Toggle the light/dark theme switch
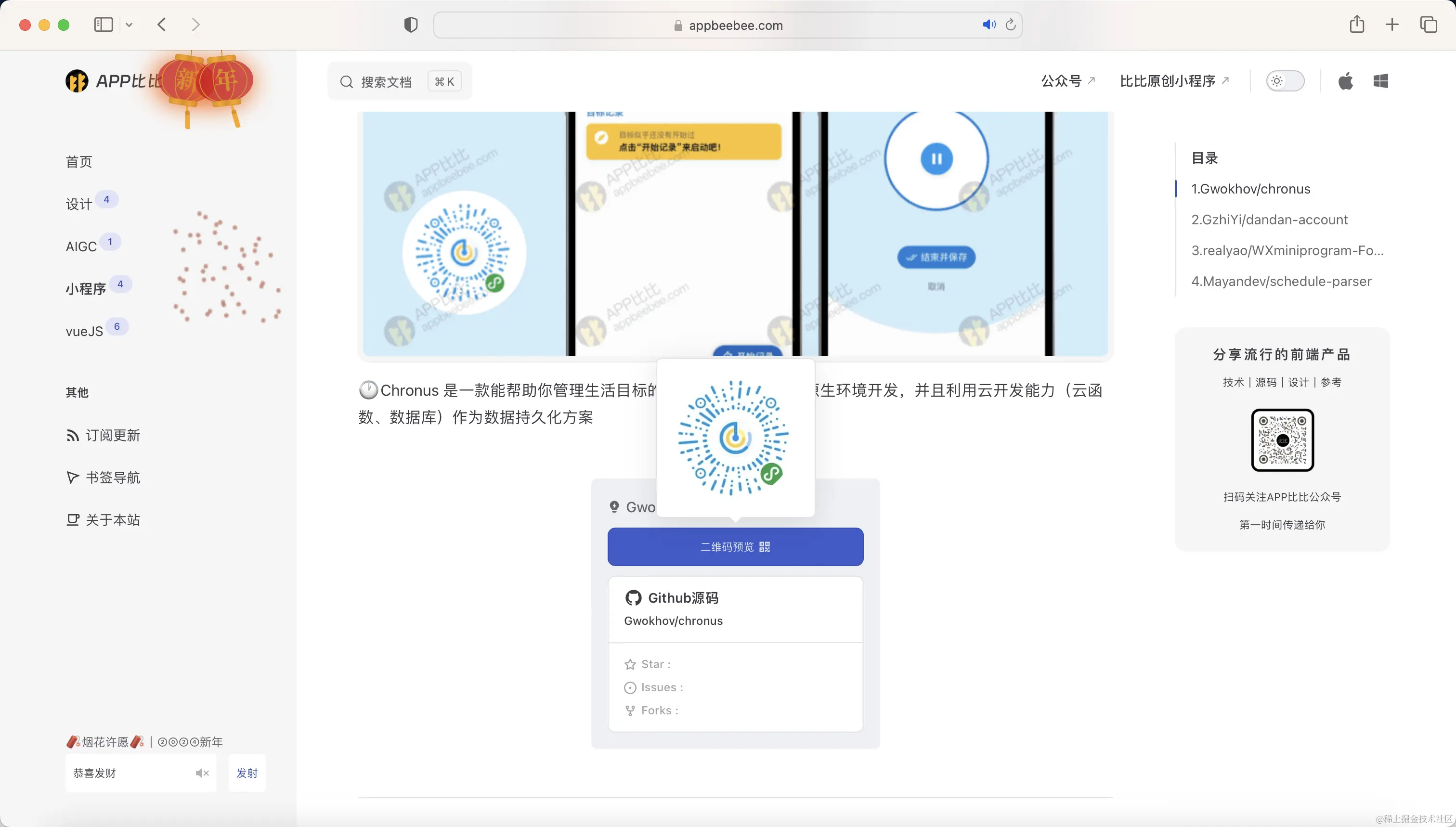 click(1285, 81)
